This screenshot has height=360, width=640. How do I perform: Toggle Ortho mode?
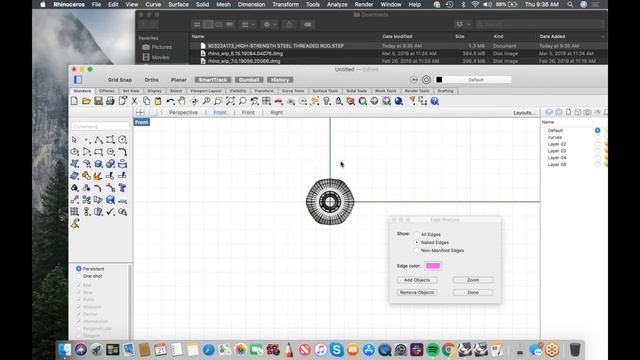[151, 80]
